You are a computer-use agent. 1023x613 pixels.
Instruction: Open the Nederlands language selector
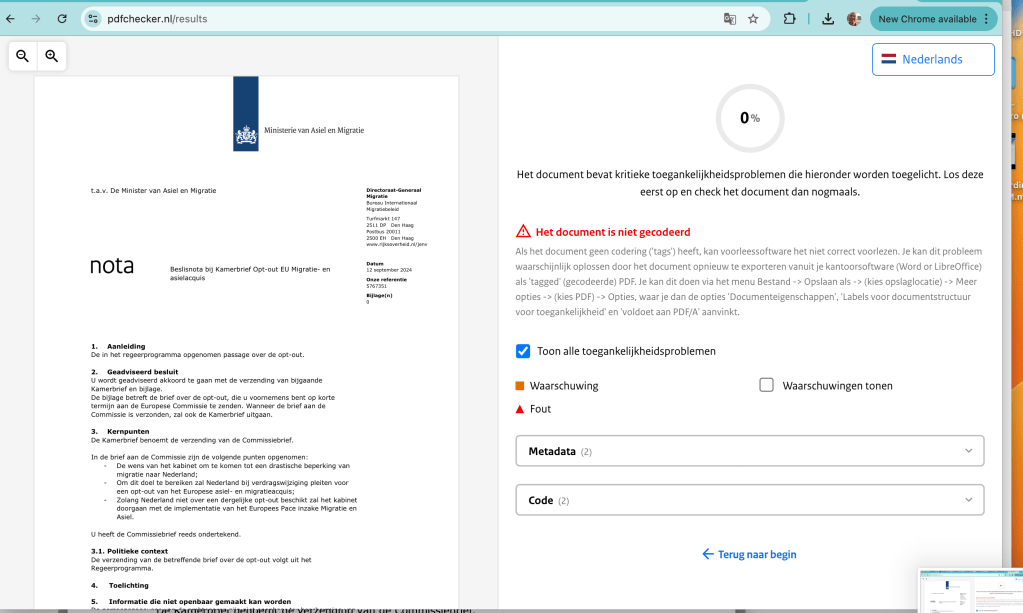point(933,59)
